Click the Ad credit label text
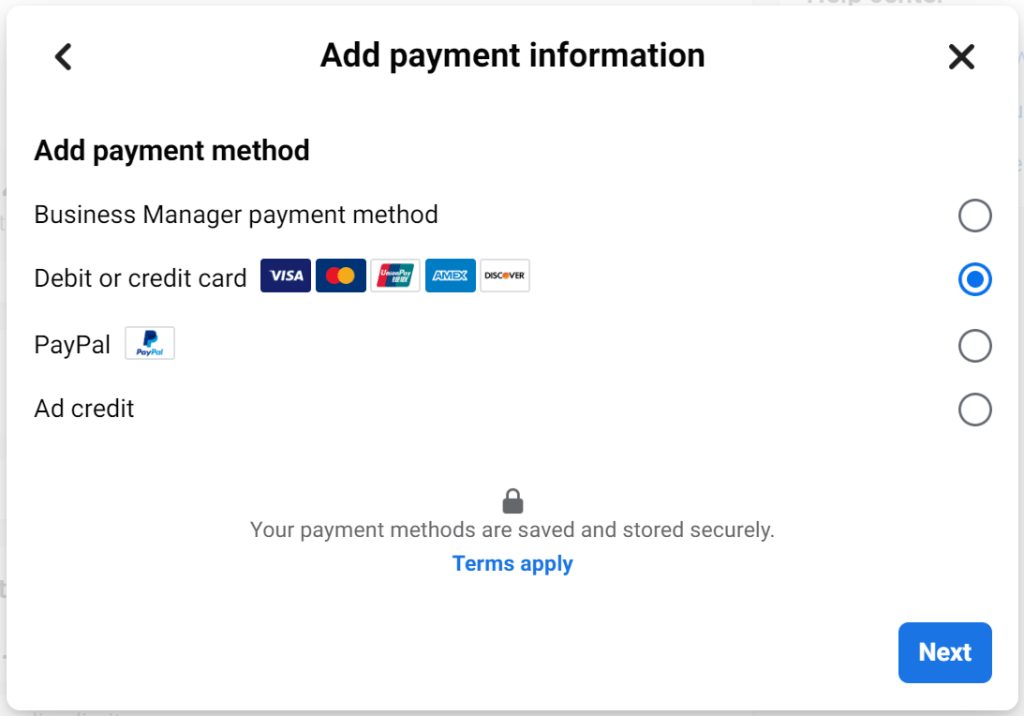Screen dimensions: 1024x716 83,408
